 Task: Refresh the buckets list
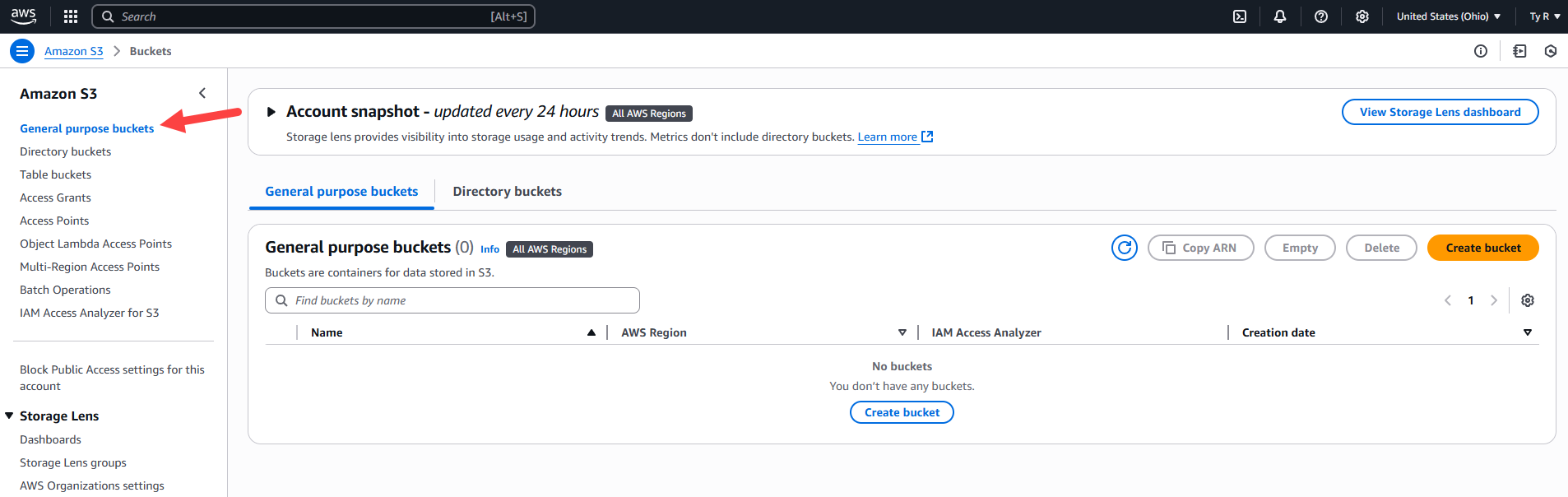coord(1125,248)
